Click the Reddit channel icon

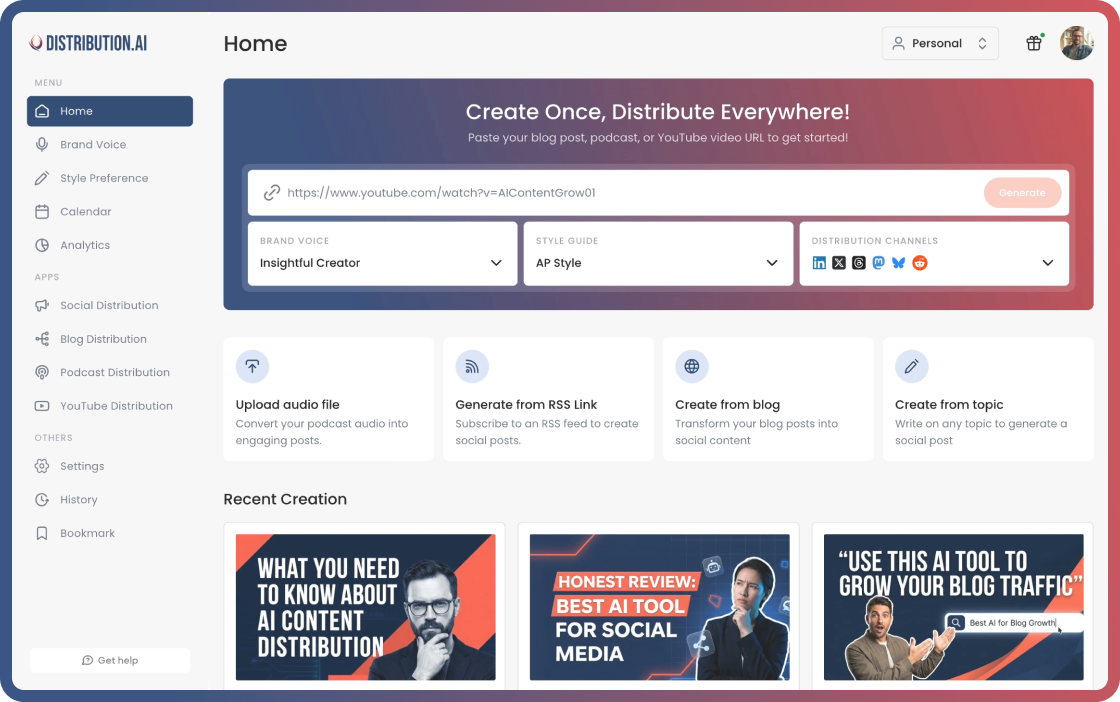tap(920, 263)
